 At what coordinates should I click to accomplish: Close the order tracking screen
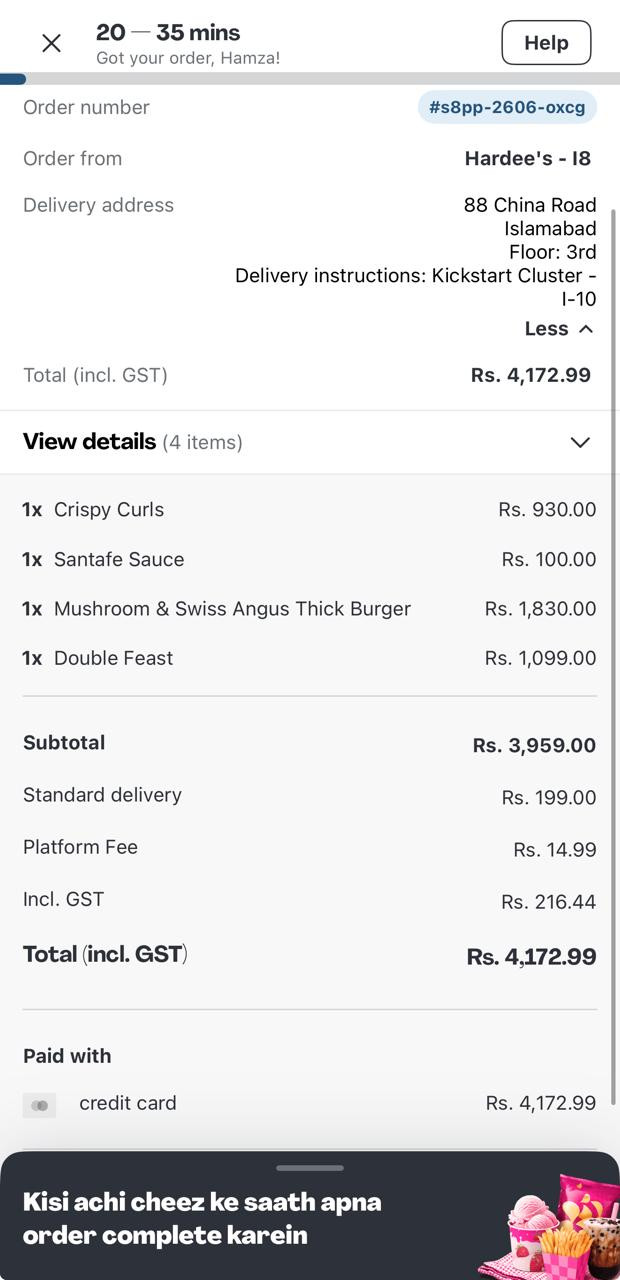pyautogui.click(x=51, y=43)
